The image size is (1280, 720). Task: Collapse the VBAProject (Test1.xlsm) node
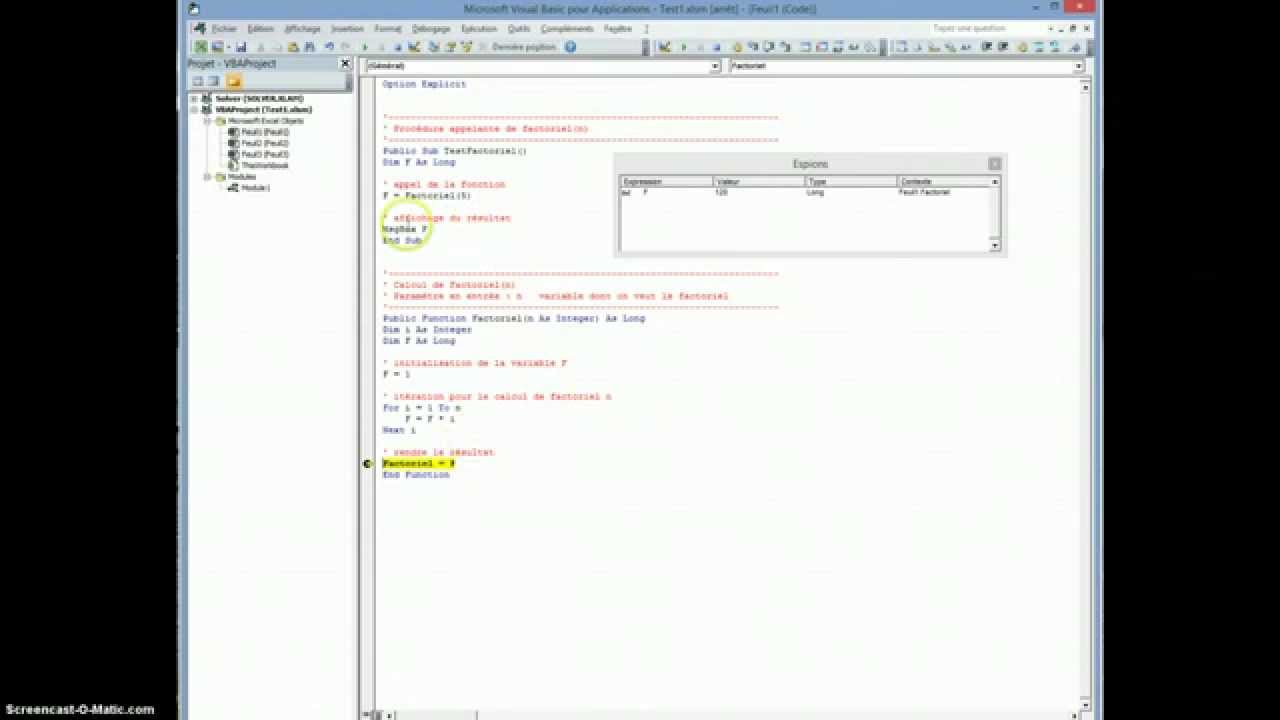click(194, 110)
